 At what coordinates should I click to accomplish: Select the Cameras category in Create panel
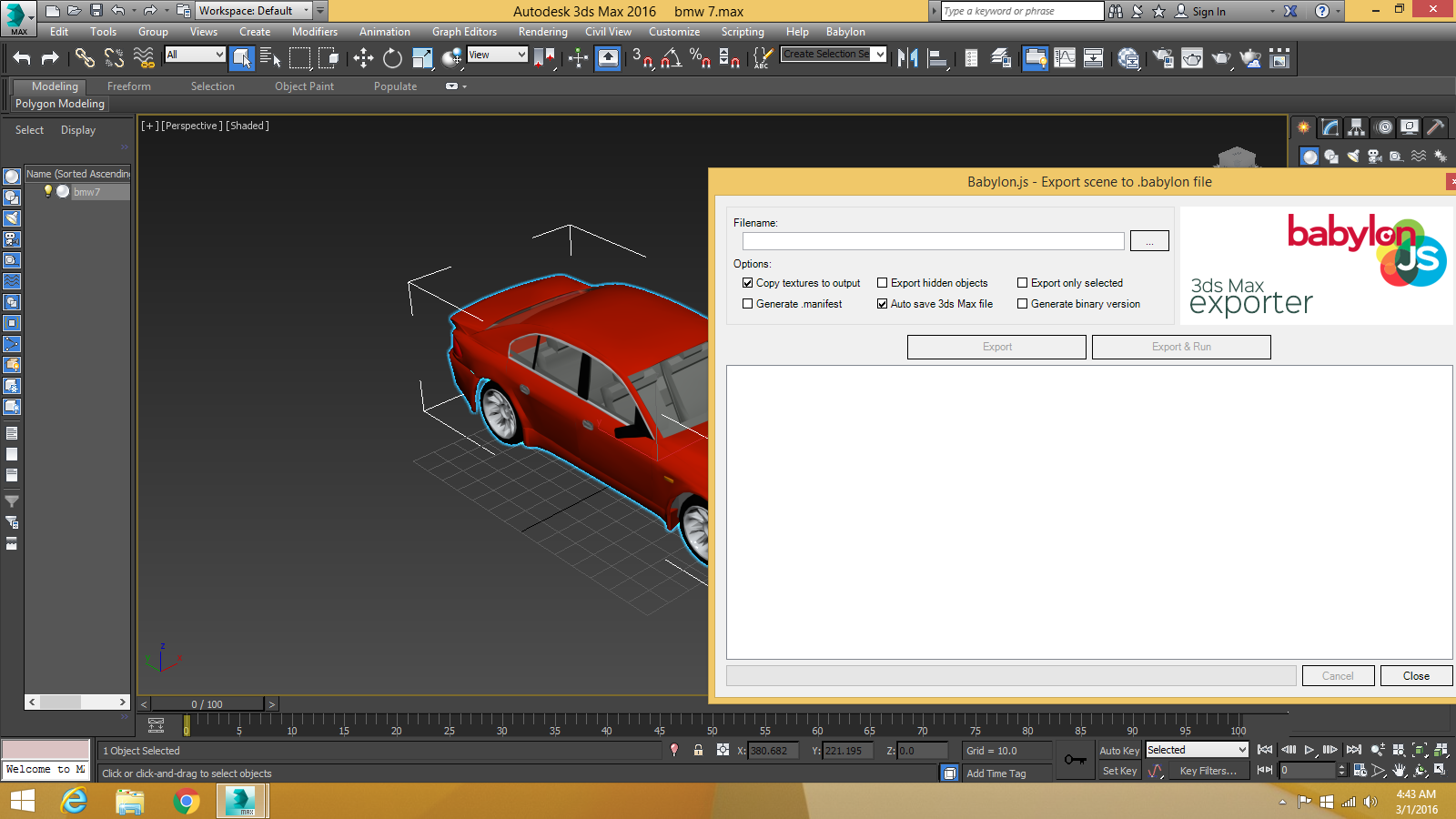(x=1375, y=157)
